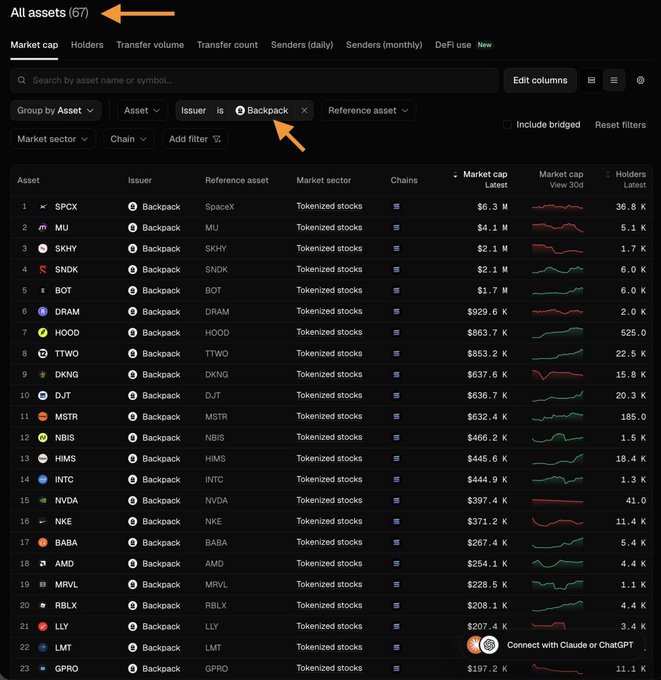Select the Market cap tab

pyautogui.click(x=34, y=45)
